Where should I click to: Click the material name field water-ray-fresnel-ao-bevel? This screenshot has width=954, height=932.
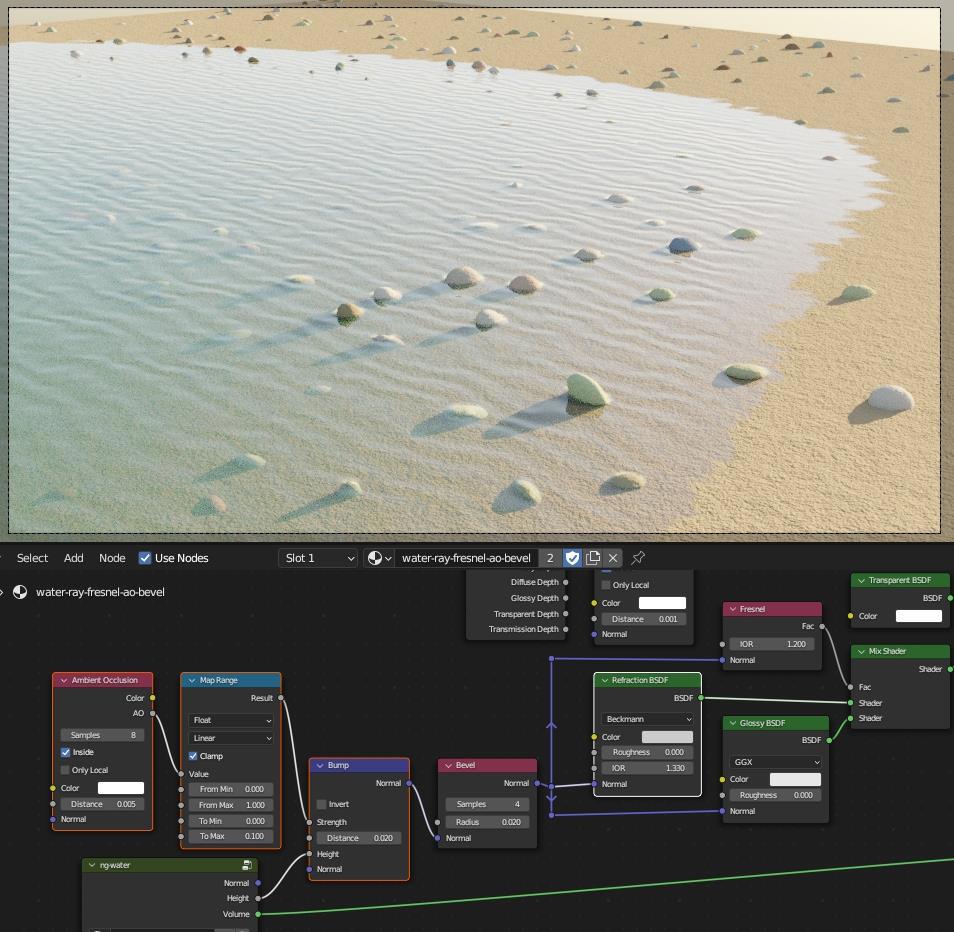click(x=466, y=558)
